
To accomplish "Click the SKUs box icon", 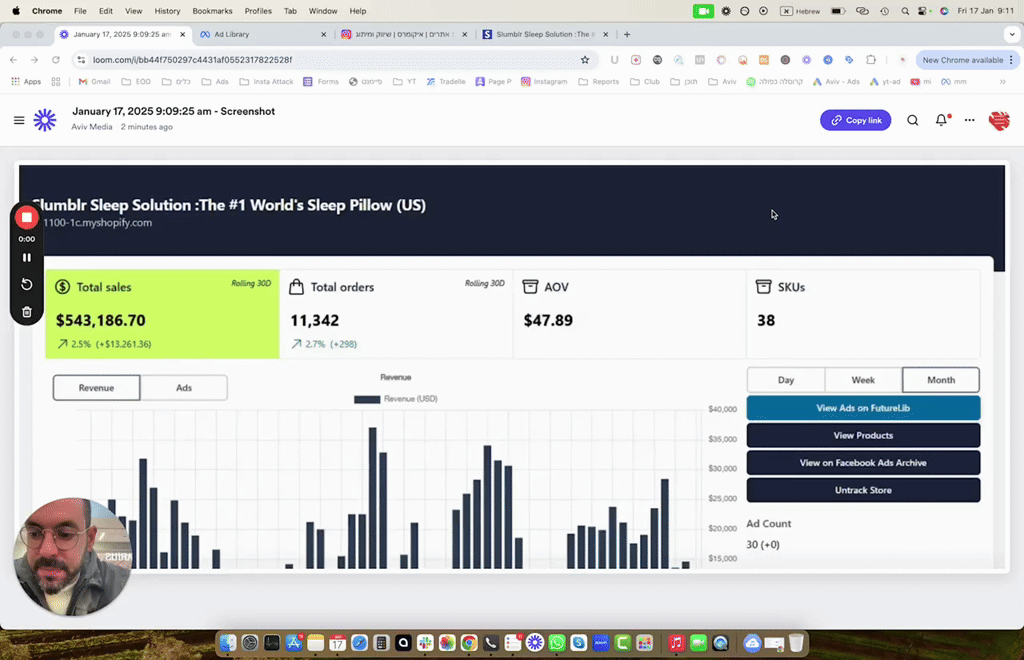I will pos(763,287).
